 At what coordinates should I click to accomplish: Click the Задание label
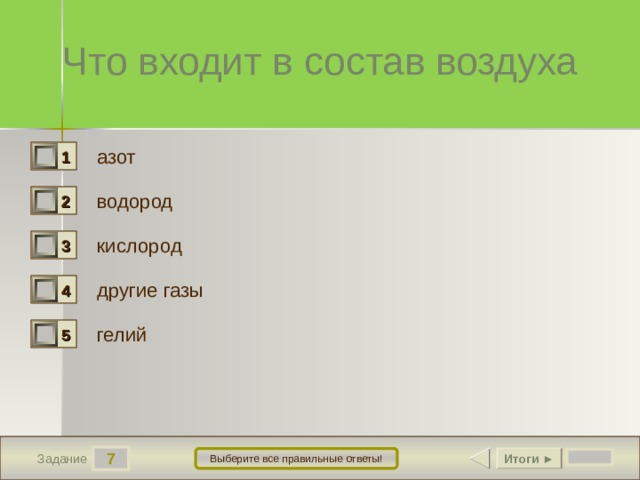click(62, 459)
